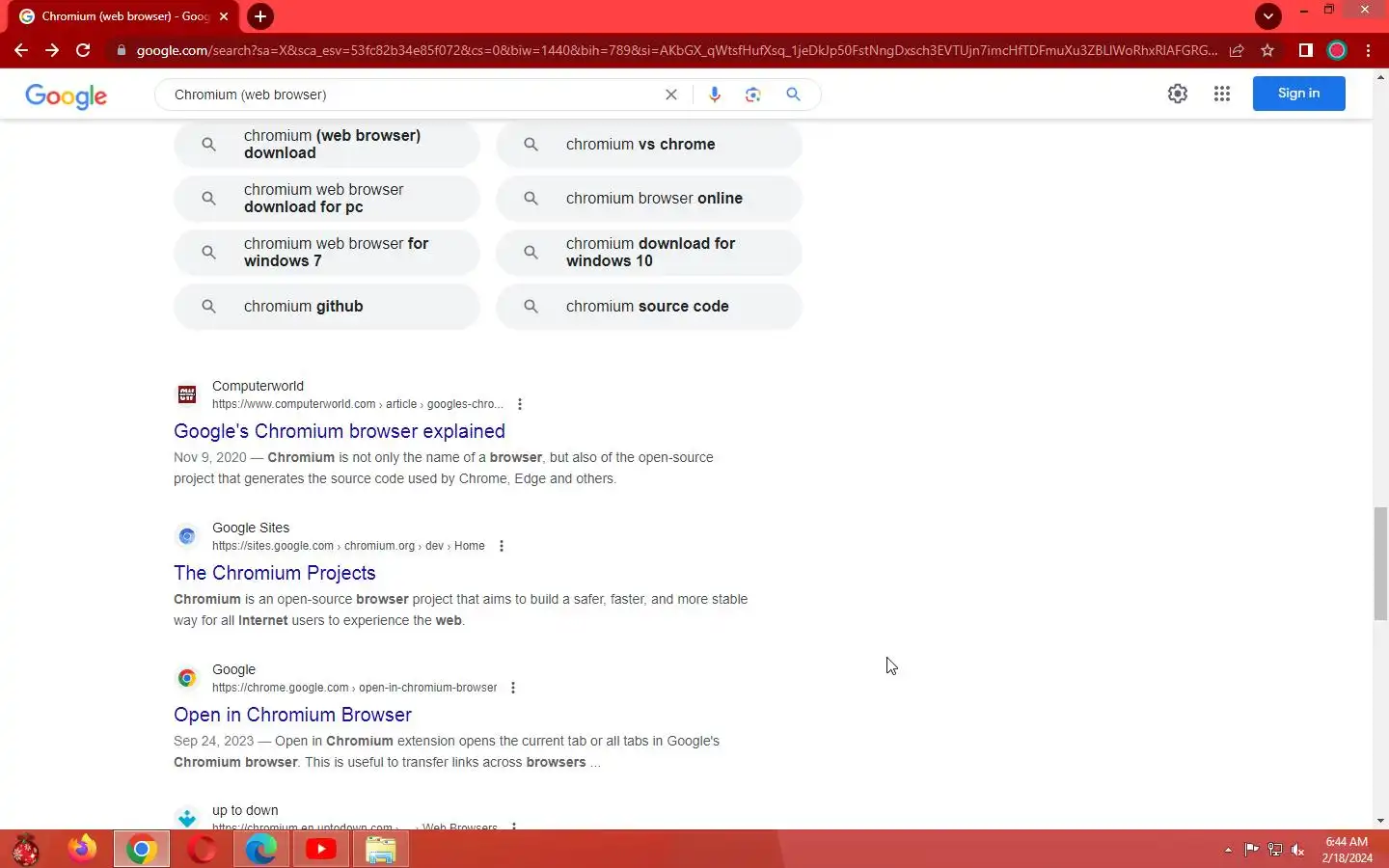Click the scrollbar down arrow
This screenshot has width=1389, height=868.
[1380, 821]
